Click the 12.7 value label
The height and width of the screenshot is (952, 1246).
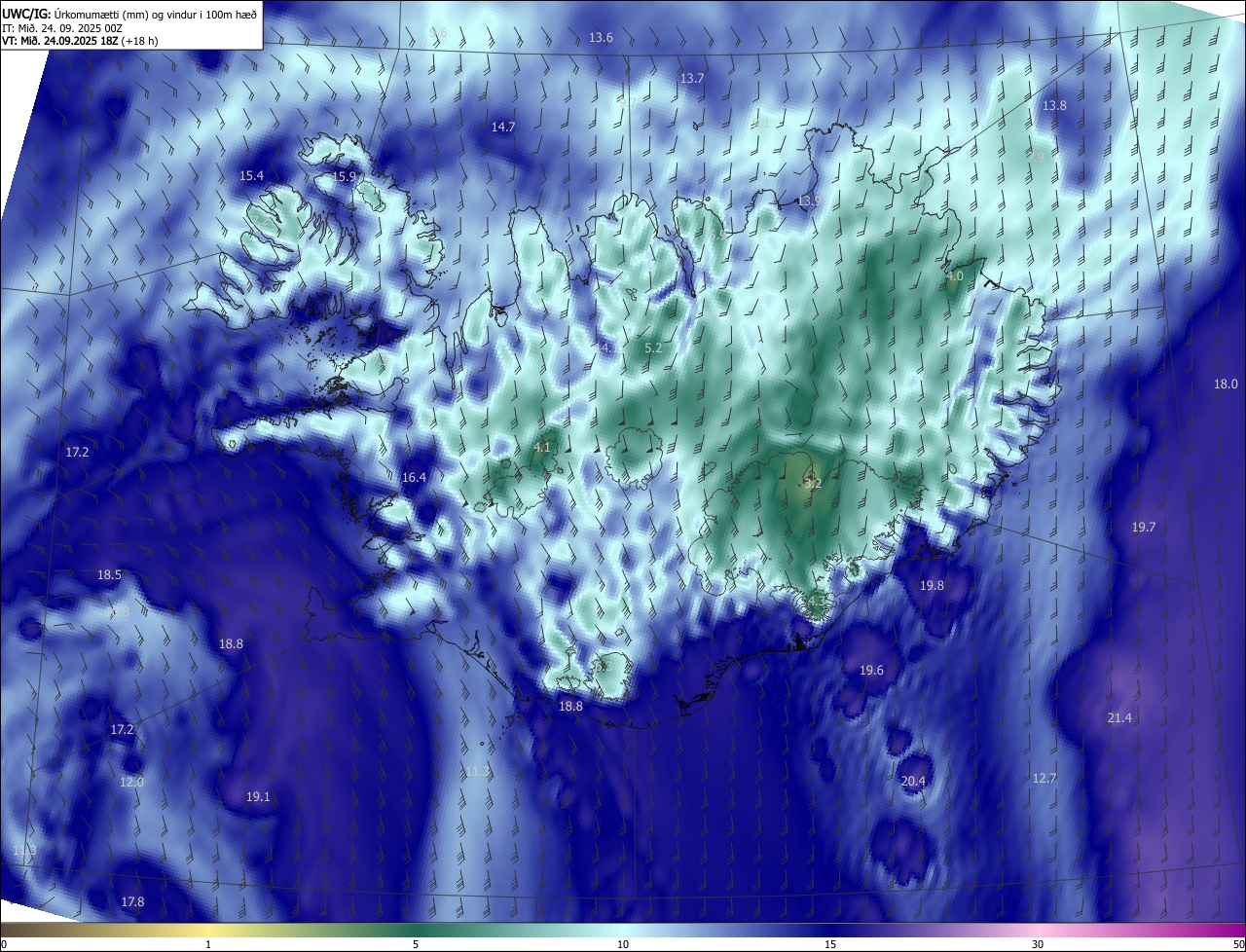click(x=1044, y=778)
